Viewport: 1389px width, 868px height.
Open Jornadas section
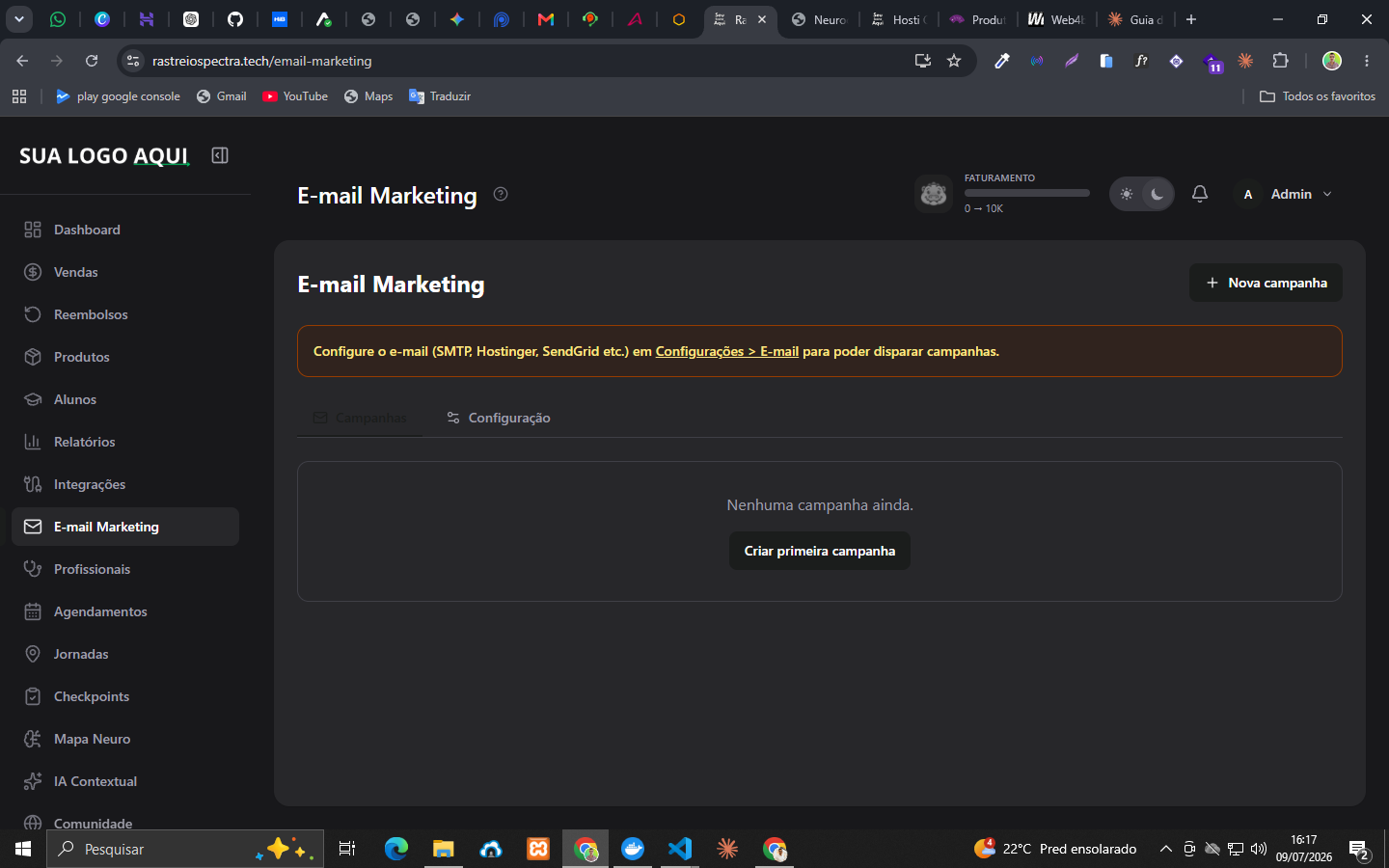tap(125, 654)
